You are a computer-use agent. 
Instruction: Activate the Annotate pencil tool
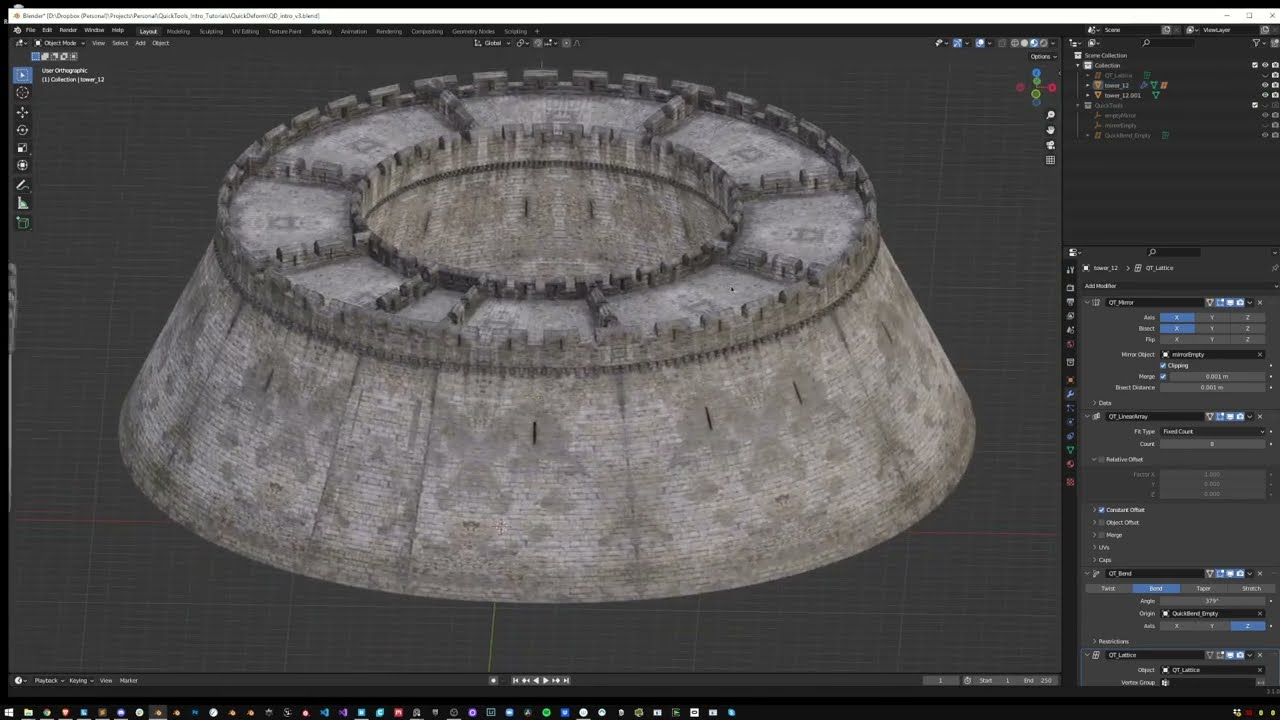(x=22, y=185)
